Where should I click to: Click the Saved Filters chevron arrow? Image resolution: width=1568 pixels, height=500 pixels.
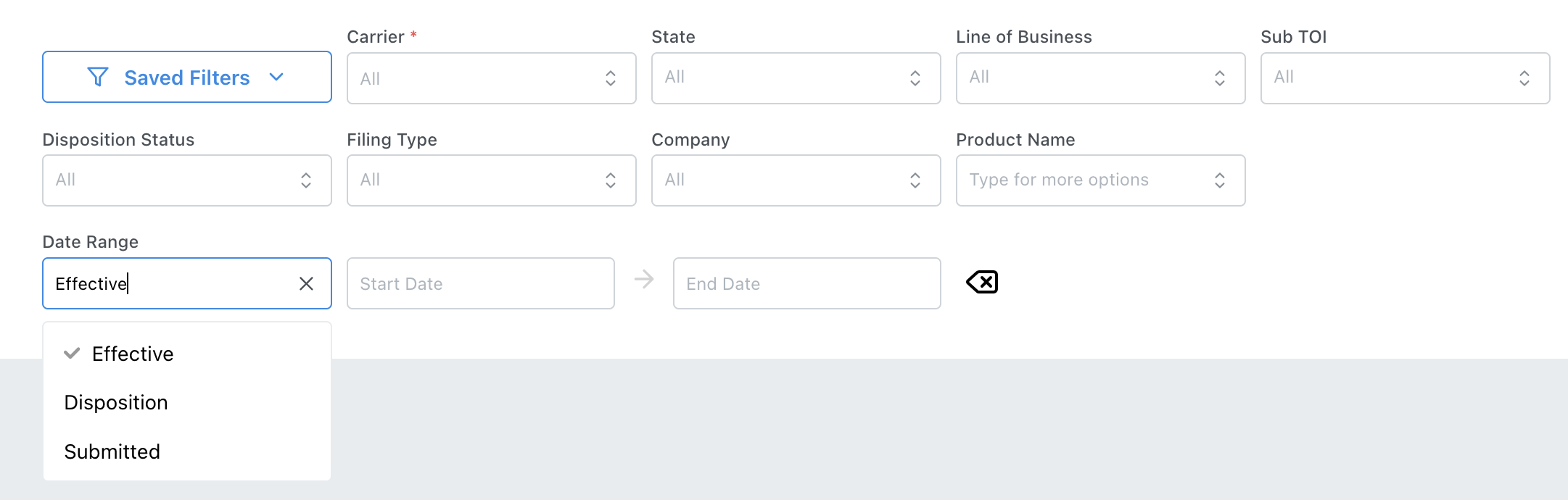tap(276, 77)
